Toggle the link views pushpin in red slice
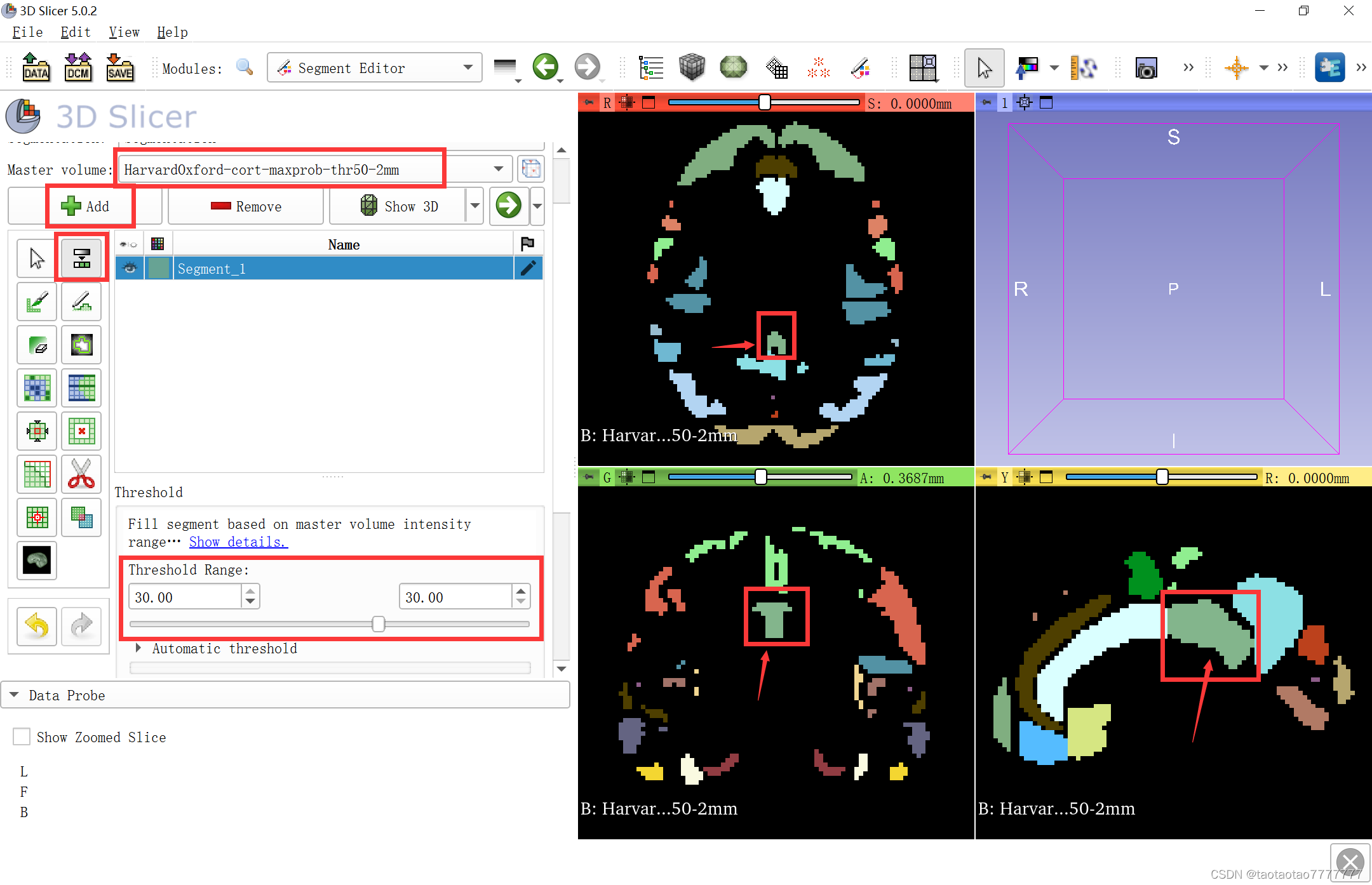This screenshot has height=885, width=1372. tap(588, 102)
